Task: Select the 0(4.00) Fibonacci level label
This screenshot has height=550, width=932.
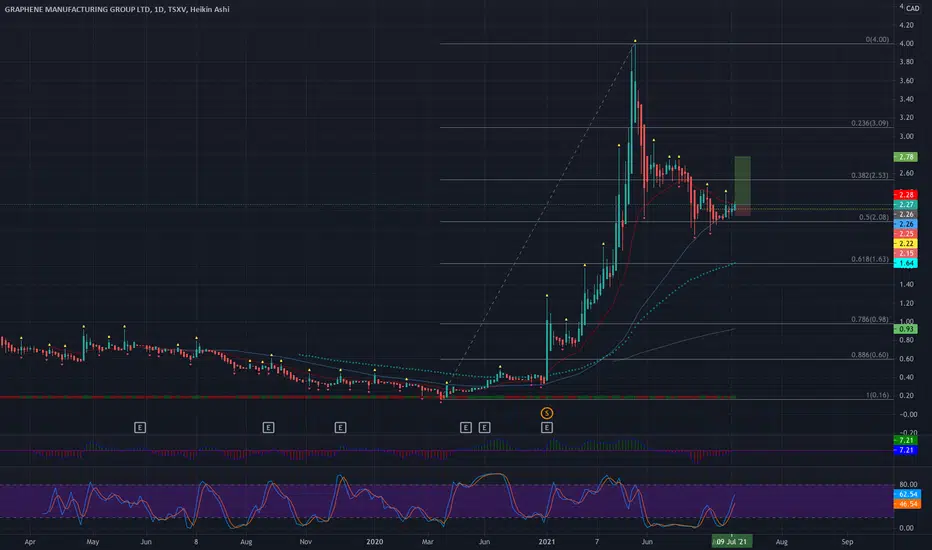Action: 877,40
